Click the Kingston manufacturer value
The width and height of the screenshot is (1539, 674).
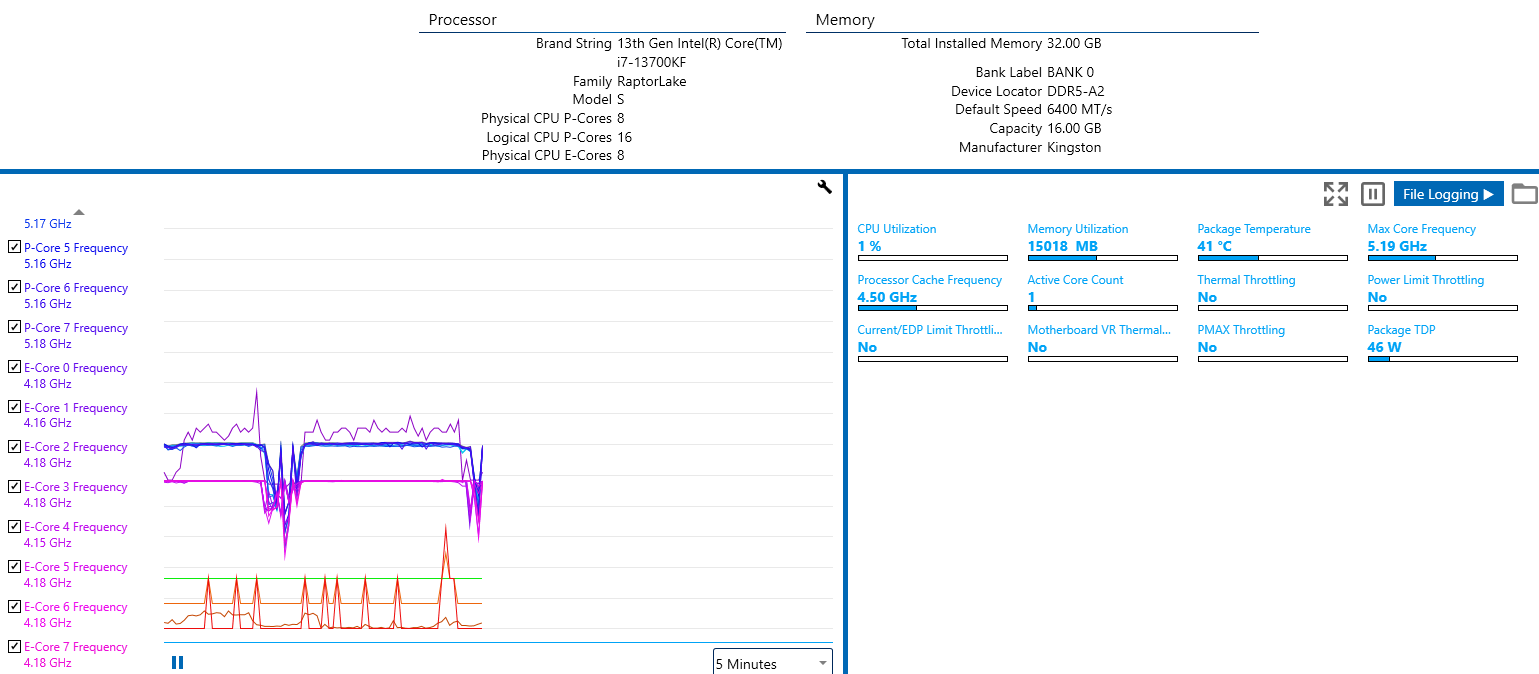pos(1074,147)
